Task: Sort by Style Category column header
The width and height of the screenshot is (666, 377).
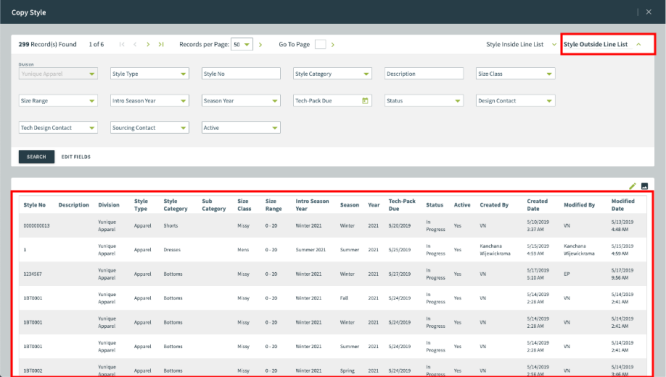Action: coord(175,205)
